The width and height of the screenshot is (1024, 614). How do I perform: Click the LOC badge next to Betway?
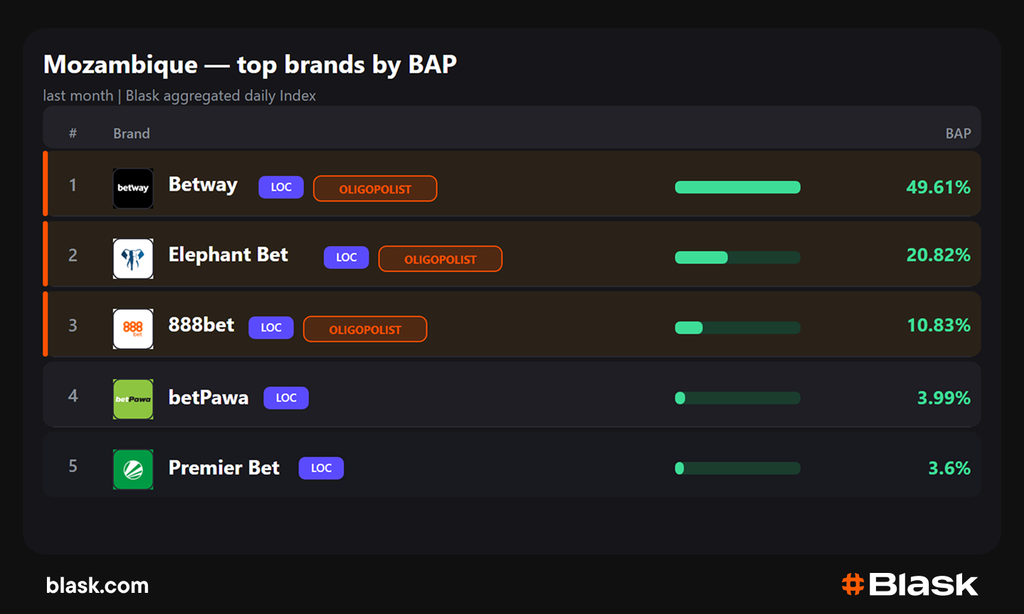(x=281, y=187)
